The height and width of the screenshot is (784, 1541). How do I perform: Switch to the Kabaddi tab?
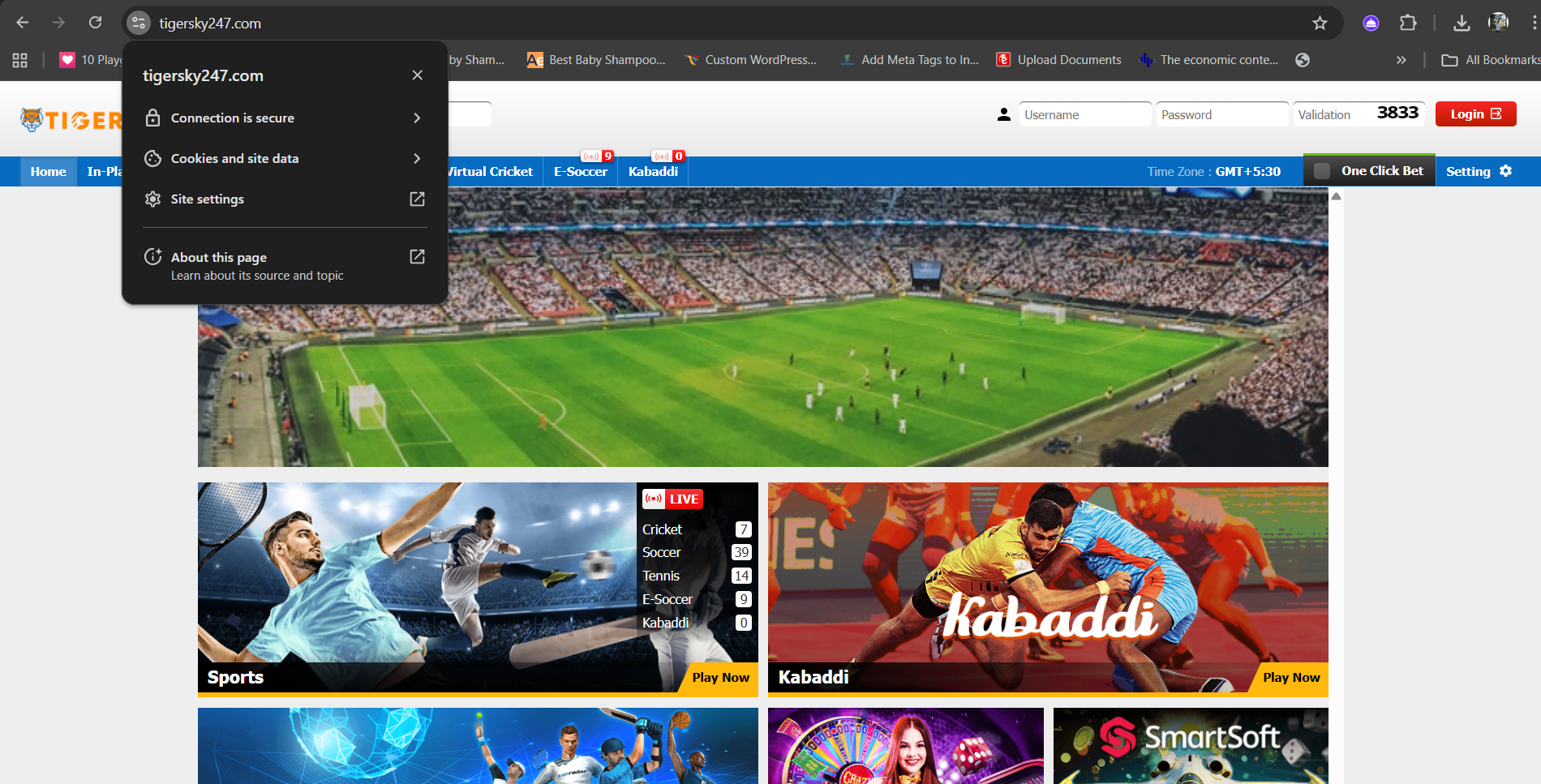653,172
